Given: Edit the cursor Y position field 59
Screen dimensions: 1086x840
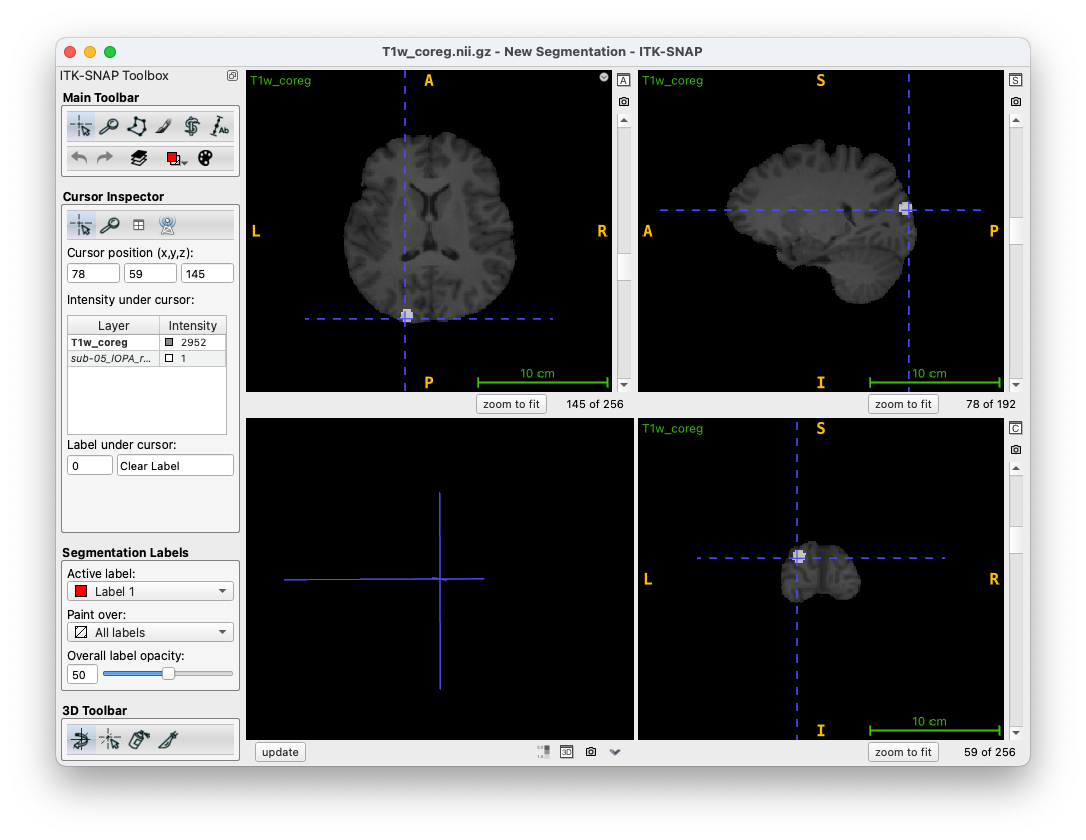Looking at the screenshot, I should tap(150, 274).
